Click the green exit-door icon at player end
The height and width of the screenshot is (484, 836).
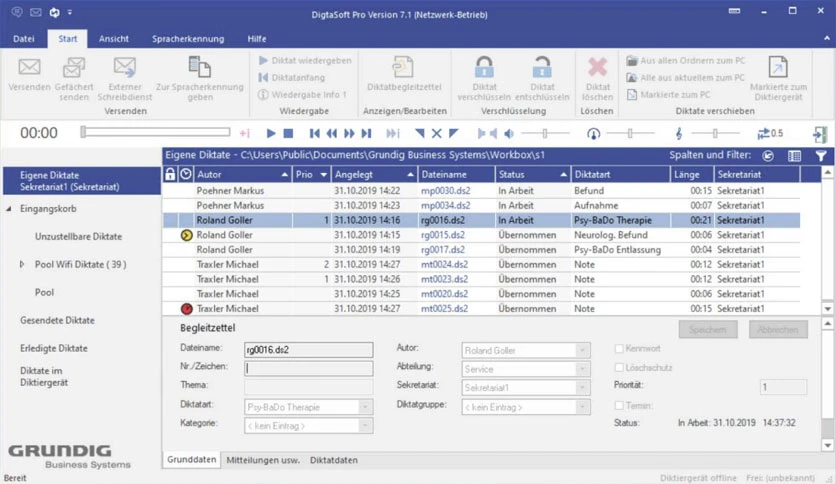[x=819, y=134]
